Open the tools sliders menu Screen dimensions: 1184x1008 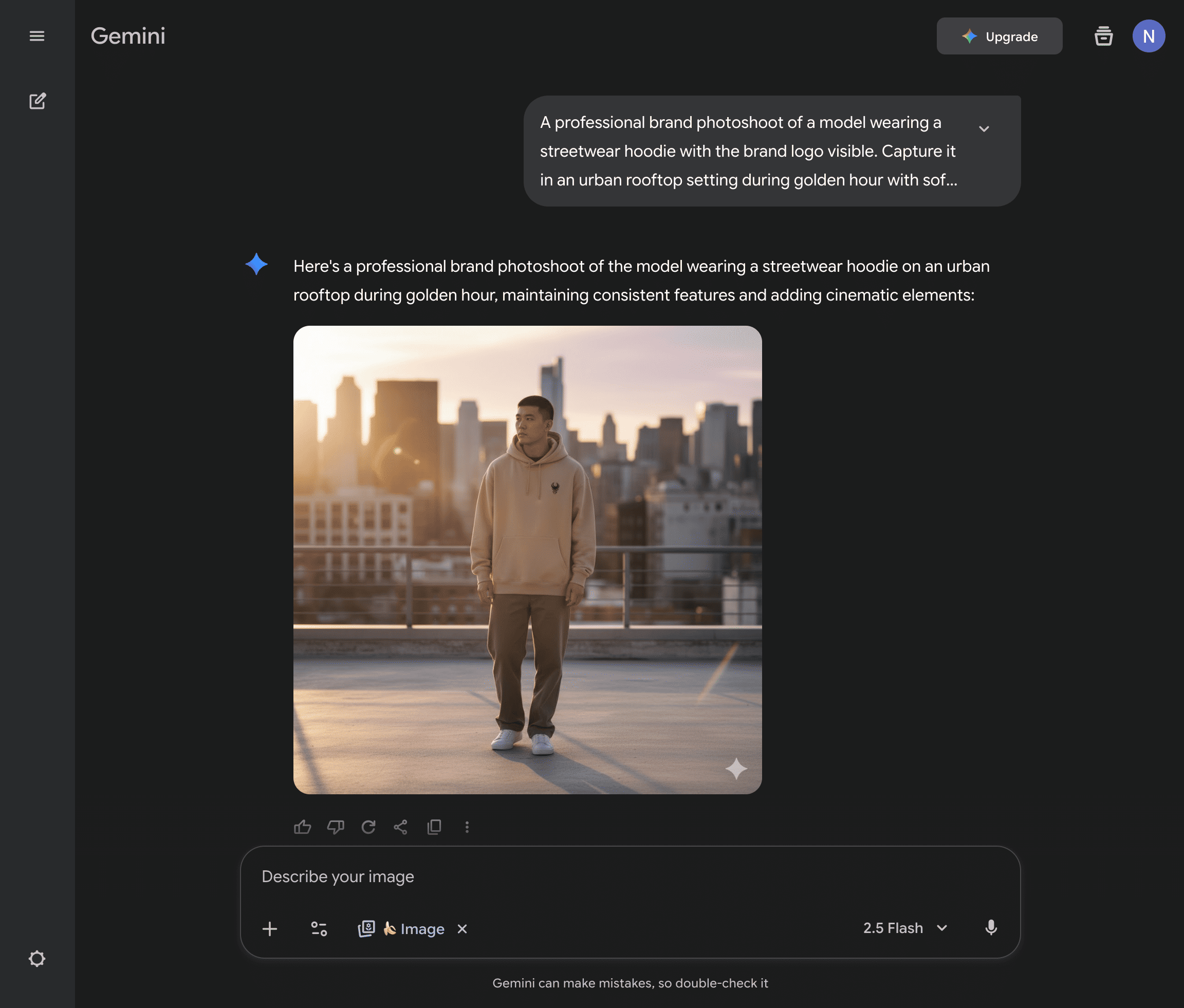[319, 928]
